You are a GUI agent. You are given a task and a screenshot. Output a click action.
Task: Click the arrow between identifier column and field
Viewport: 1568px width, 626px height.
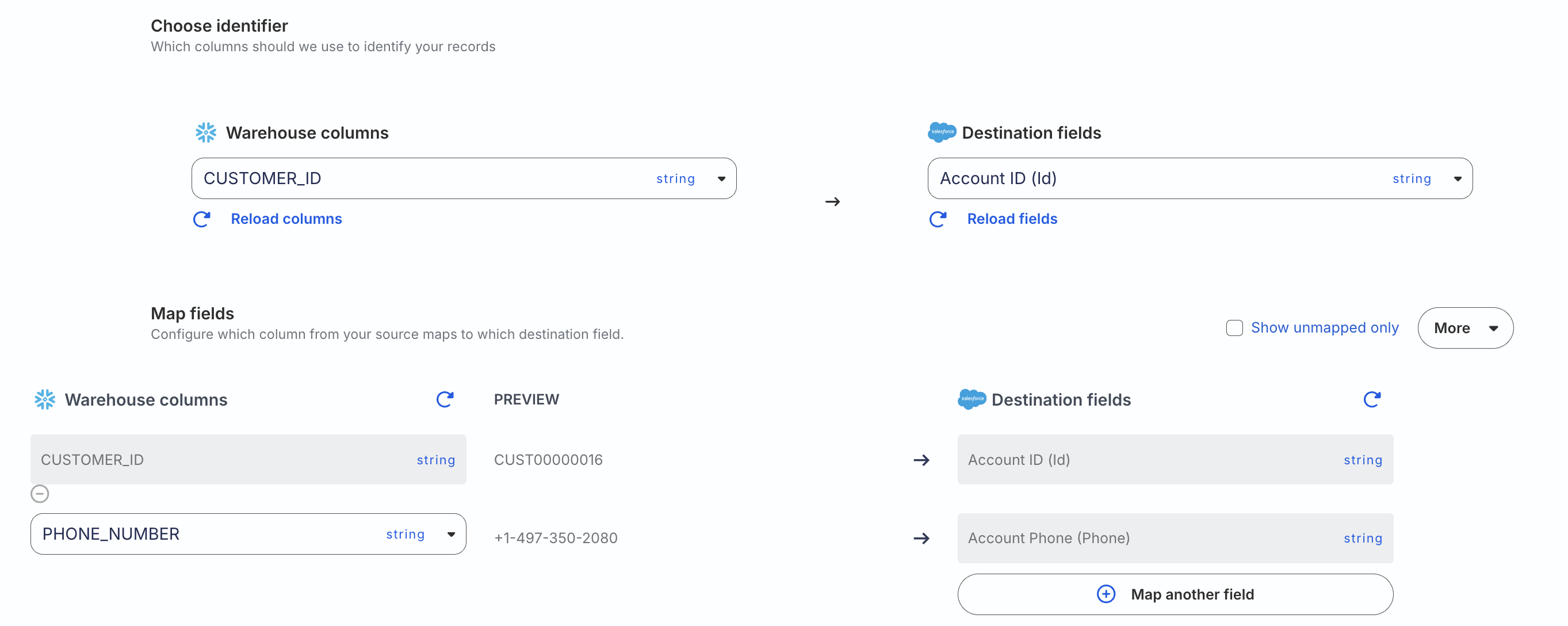point(833,201)
